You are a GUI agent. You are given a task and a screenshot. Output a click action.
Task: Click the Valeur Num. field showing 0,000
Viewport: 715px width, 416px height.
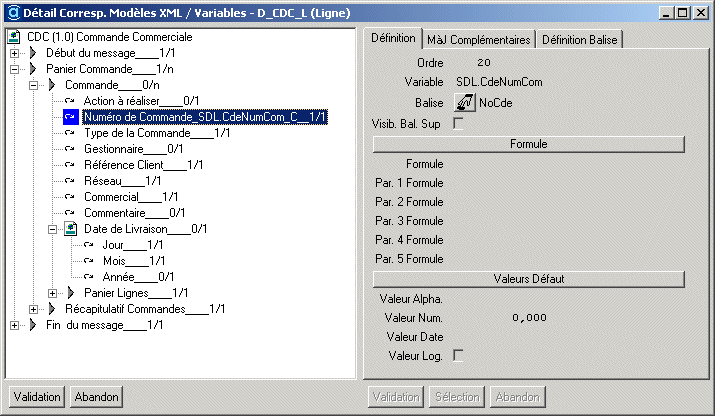528,317
